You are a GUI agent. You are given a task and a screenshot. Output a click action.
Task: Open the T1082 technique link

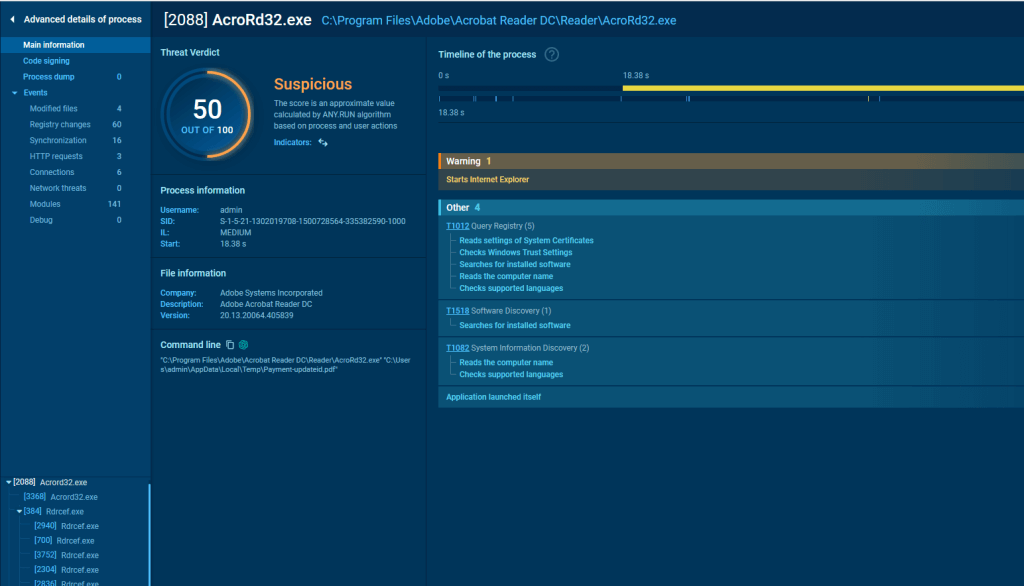[457, 348]
